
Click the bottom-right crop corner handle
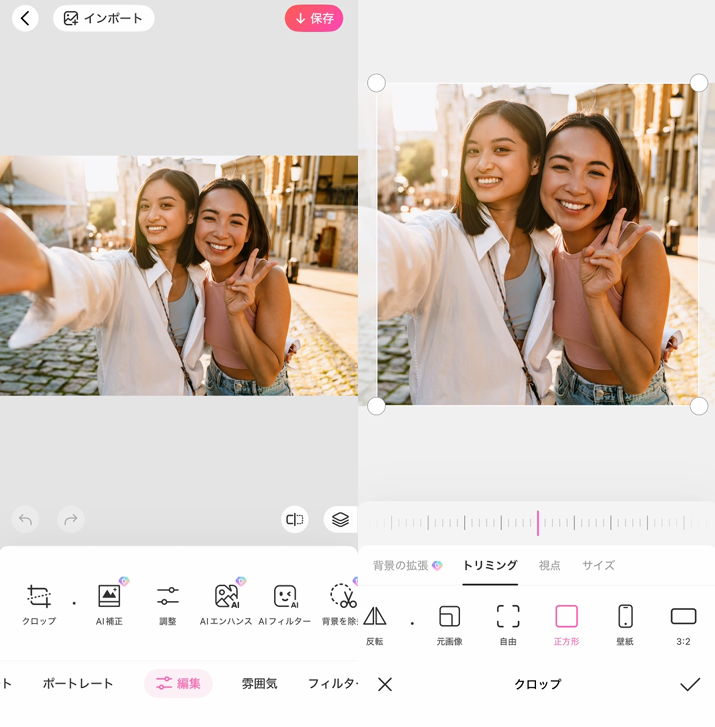699,406
